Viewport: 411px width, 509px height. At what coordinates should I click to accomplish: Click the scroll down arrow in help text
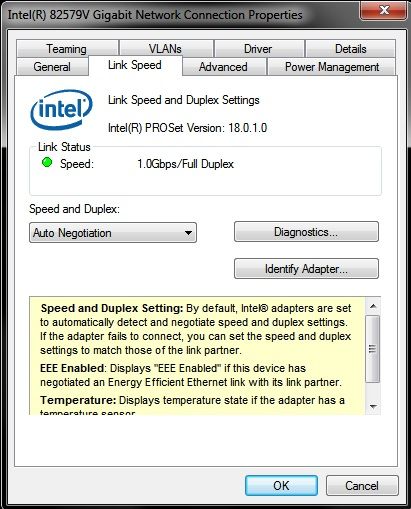(x=373, y=407)
